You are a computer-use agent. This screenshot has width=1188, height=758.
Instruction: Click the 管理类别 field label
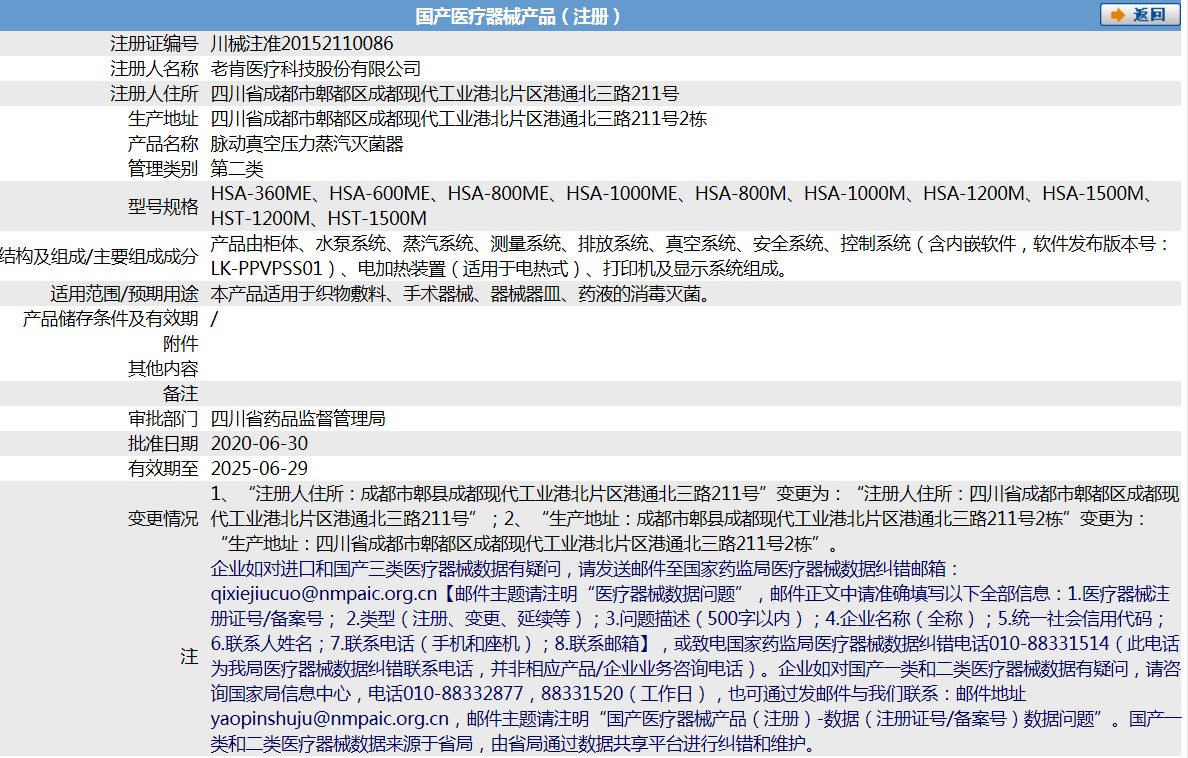coord(163,169)
